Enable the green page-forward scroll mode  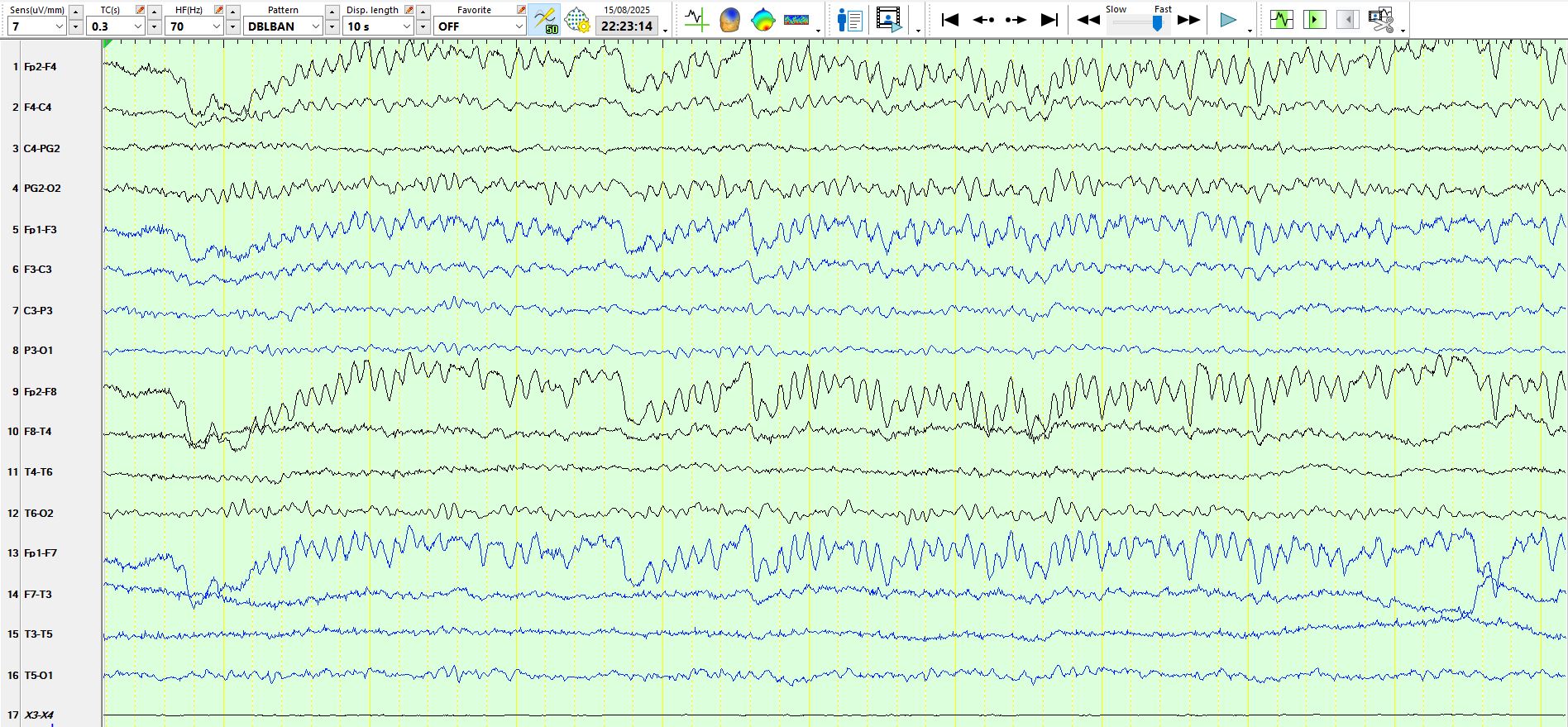pyautogui.click(x=1314, y=20)
